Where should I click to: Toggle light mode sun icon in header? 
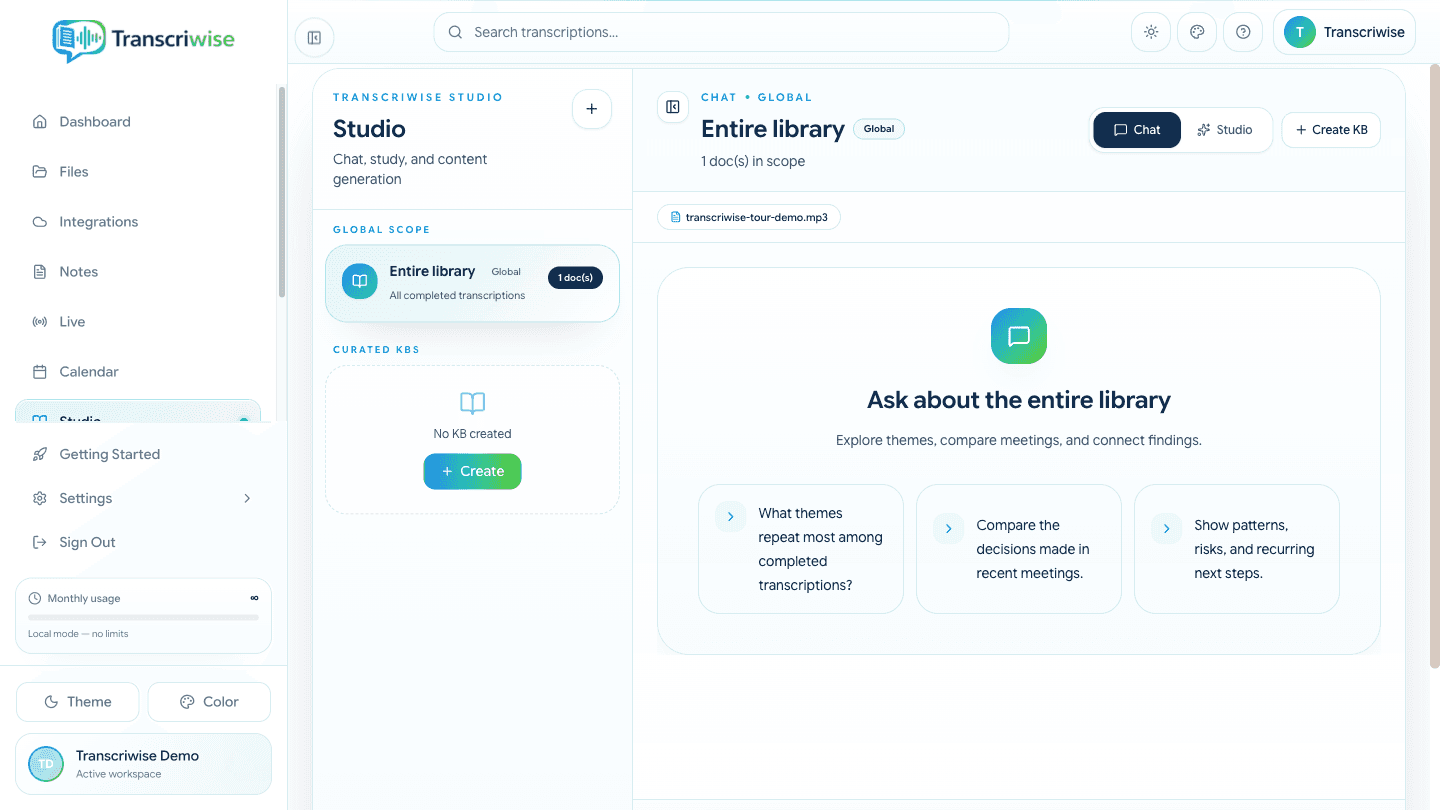[1151, 32]
